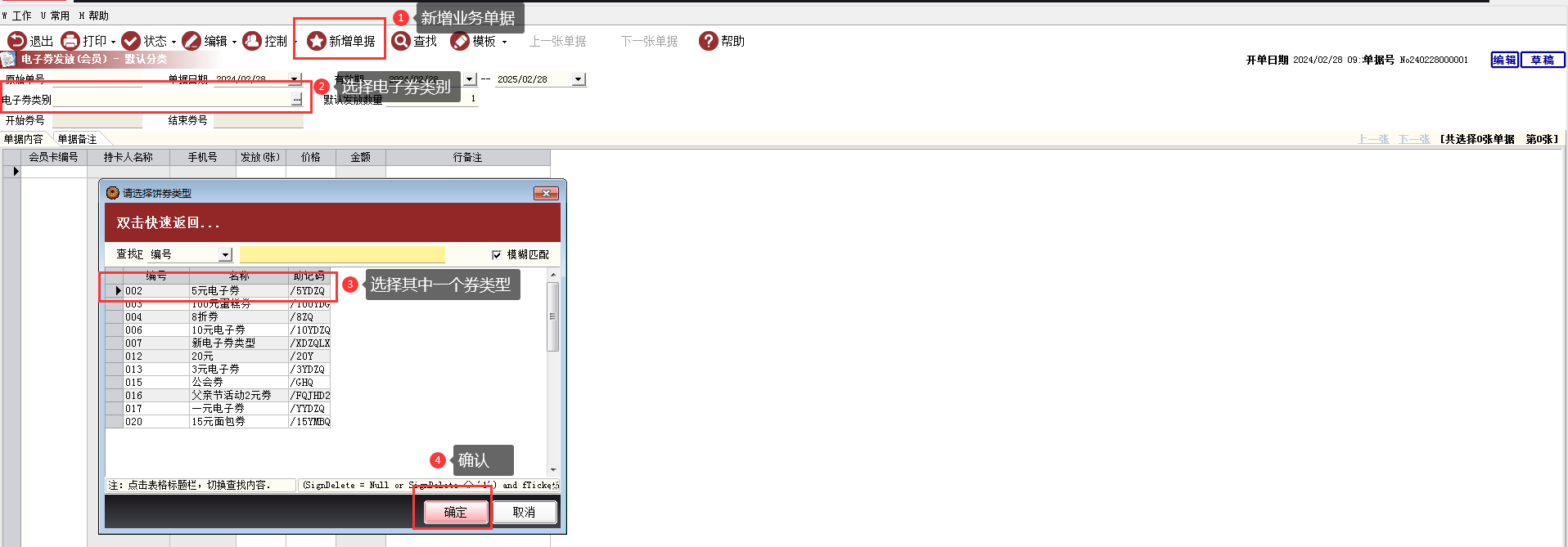Click 上一张单据 in the toolbar

point(557,41)
